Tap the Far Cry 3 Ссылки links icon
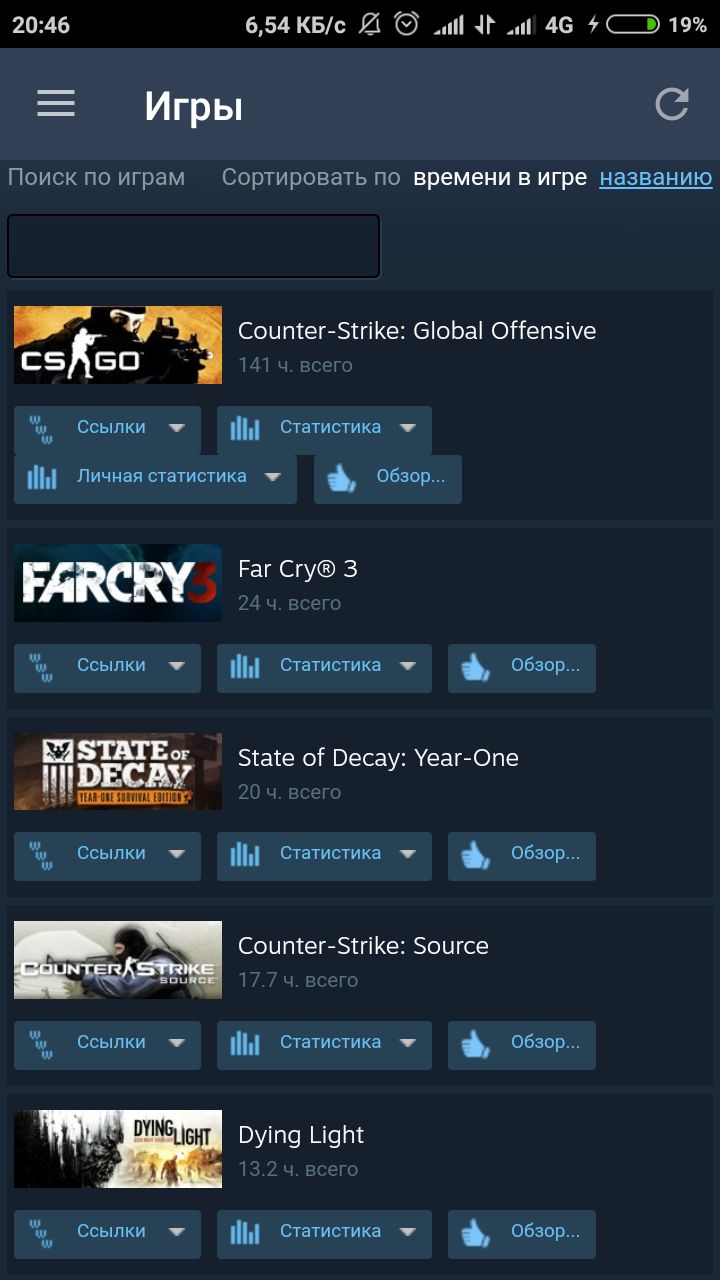720x1280 pixels. 41,667
